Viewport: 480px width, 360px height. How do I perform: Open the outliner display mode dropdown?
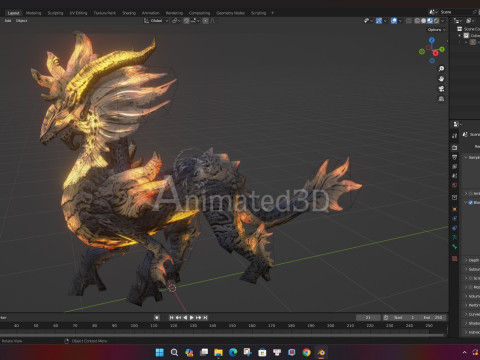[458, 21]
